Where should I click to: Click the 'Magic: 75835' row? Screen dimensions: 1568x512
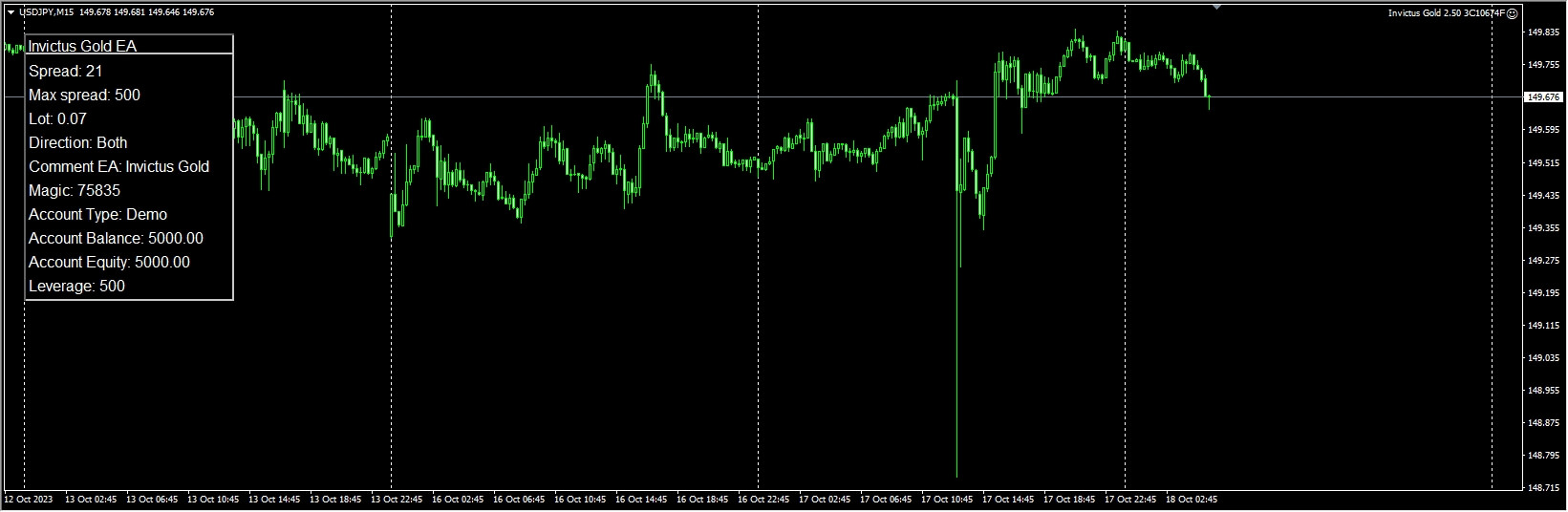(75, 190)
